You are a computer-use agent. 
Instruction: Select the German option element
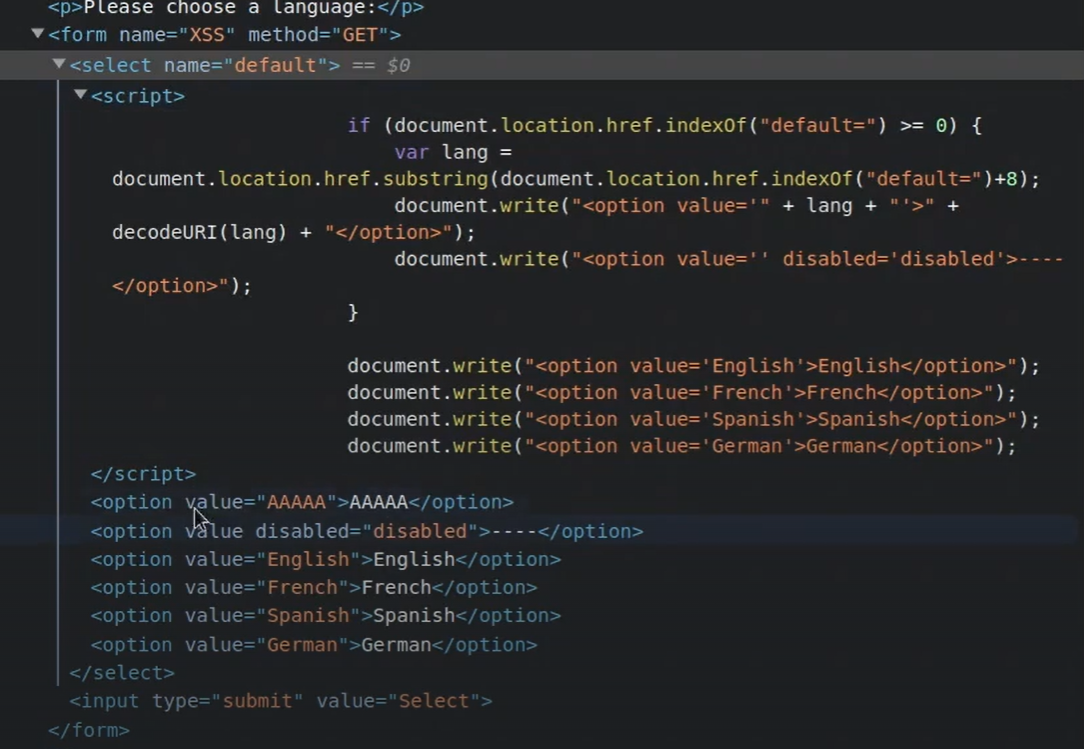313,644
